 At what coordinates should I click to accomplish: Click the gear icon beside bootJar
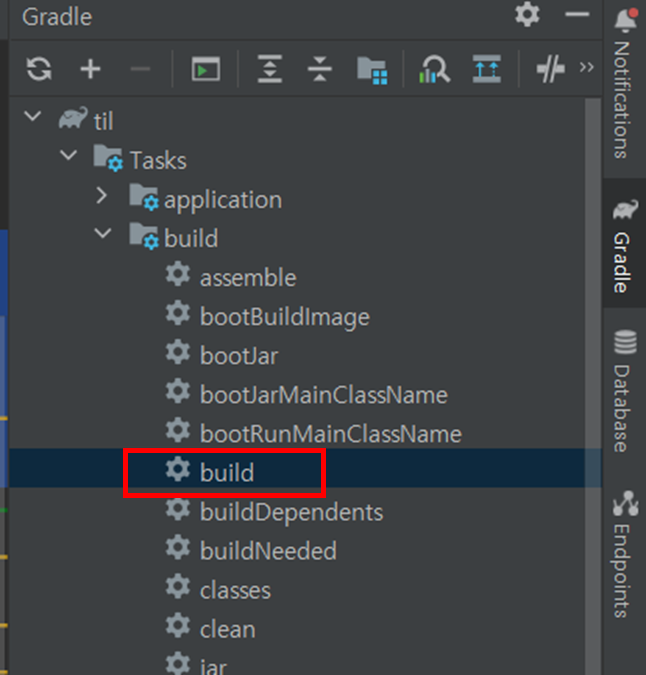click(178, 352)
